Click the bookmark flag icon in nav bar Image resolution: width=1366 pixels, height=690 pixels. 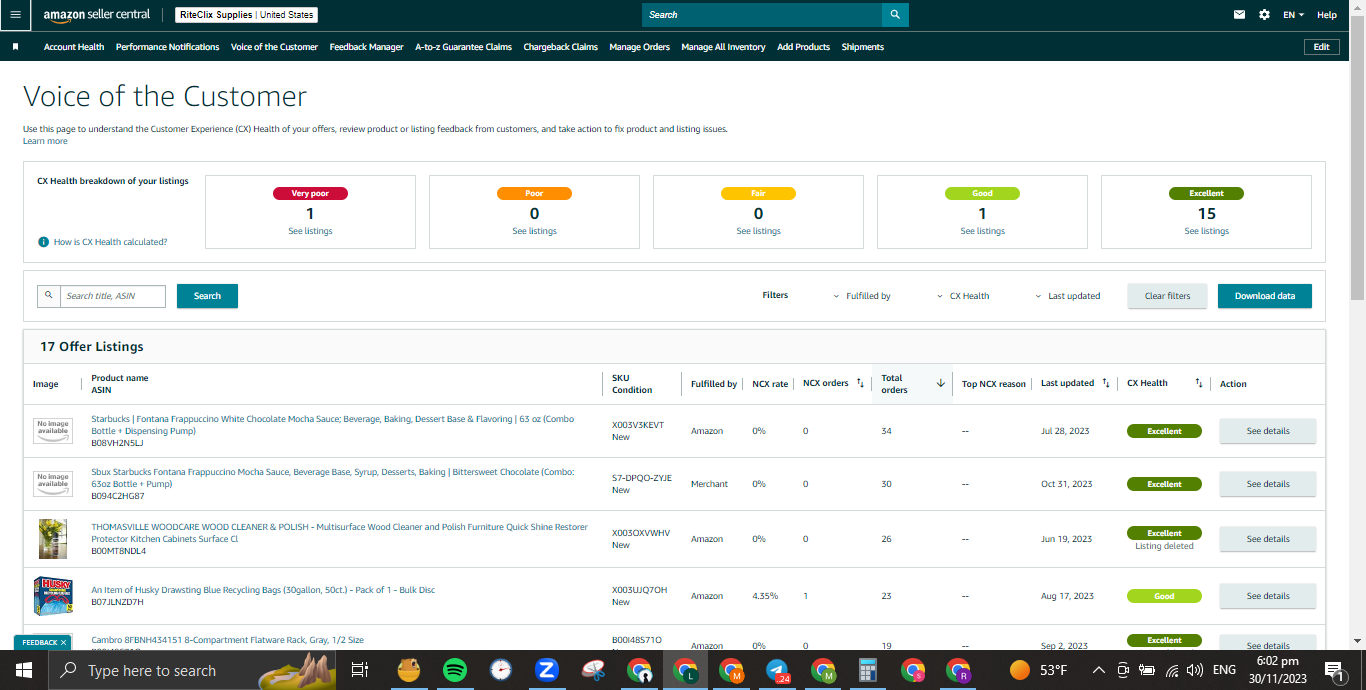pyautogui.click(x=15, y=47)
